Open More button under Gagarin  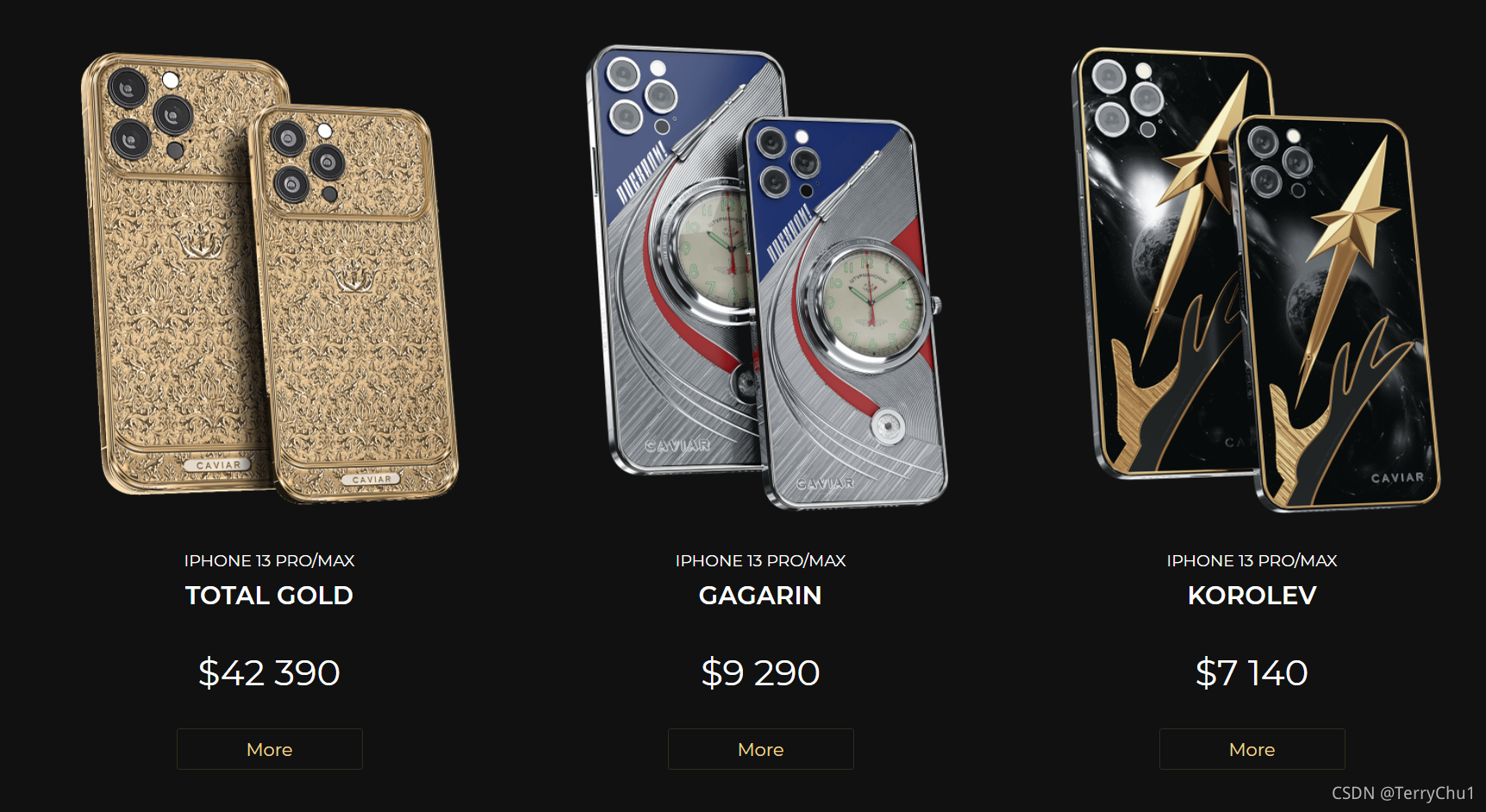coord(761,749)
